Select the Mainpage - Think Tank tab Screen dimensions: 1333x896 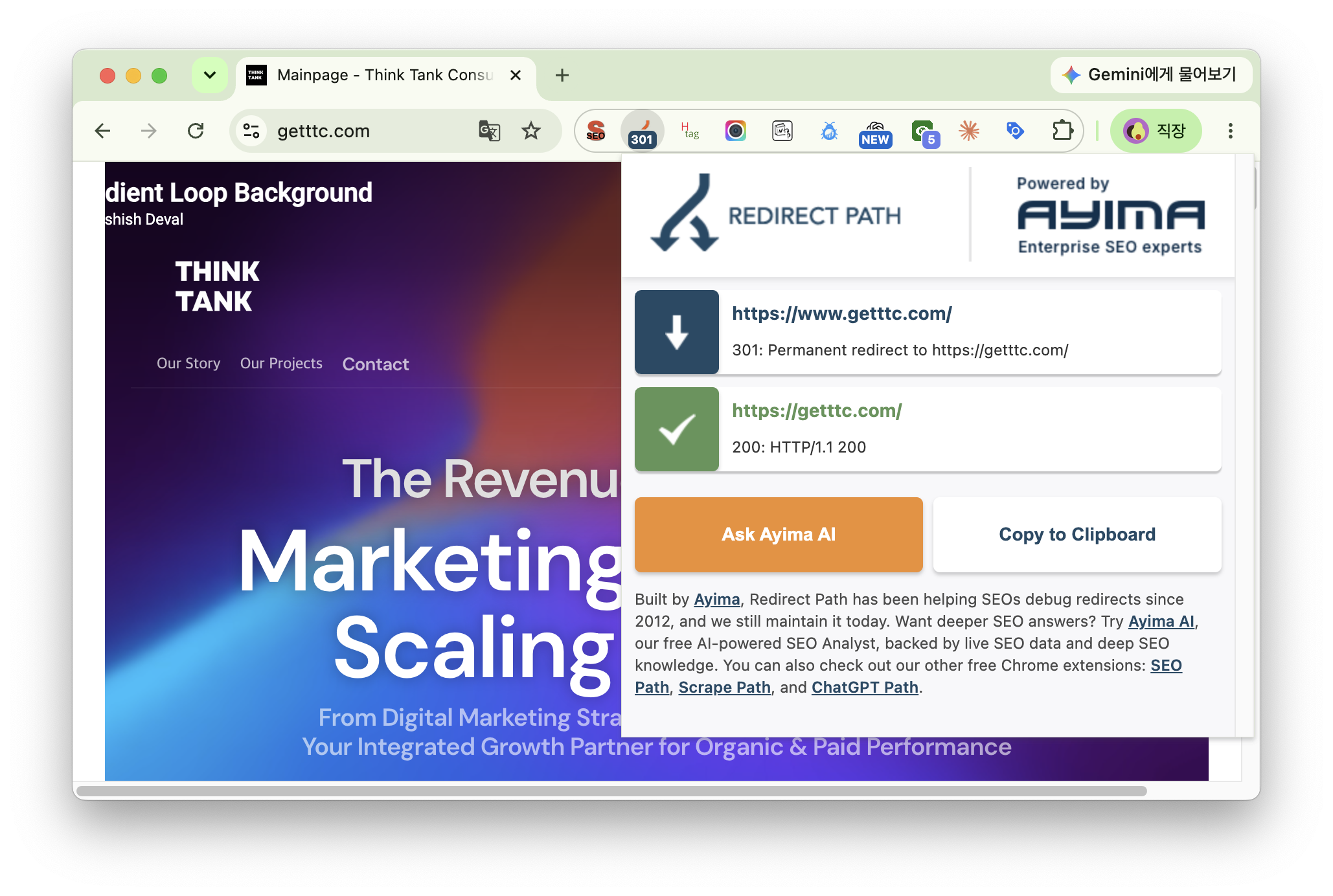[x=385, y=76]
